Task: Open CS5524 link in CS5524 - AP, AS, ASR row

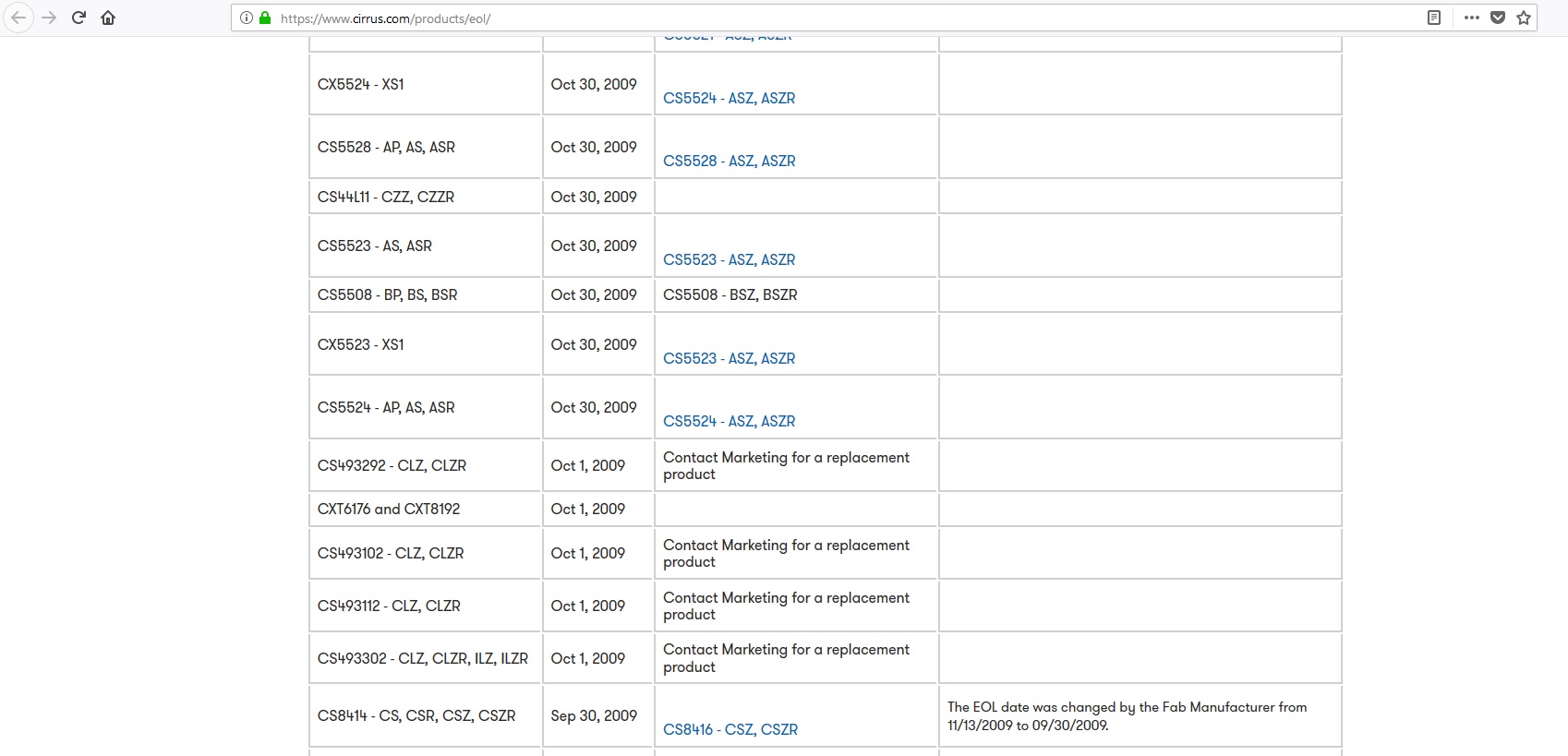Action: (x=729, y=421)
